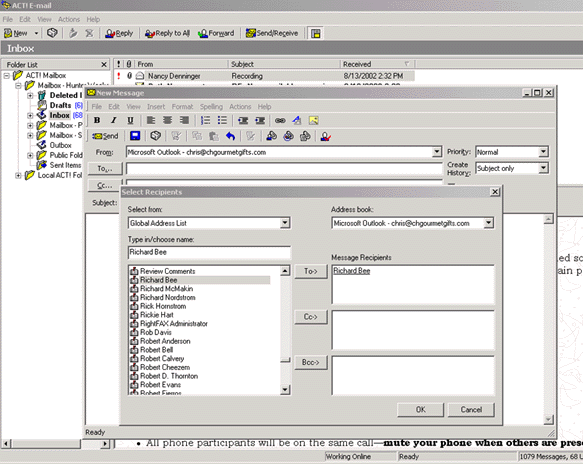Image resolution: width=583 pixels, height=464 pixels.
Task: Expand the Local ACT! Folders node
Action: tap(18, 175)
